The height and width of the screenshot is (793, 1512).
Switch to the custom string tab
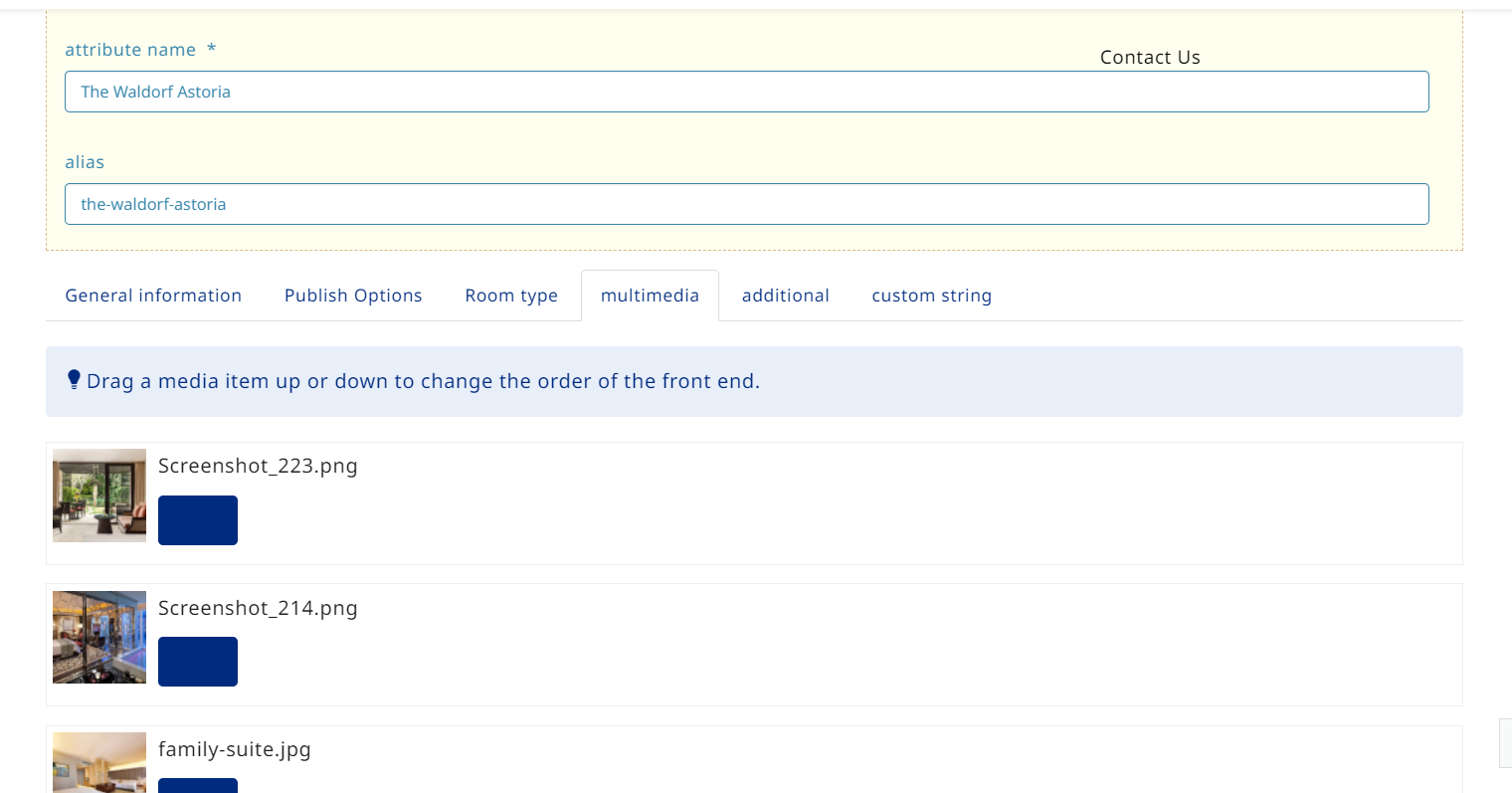931,296
